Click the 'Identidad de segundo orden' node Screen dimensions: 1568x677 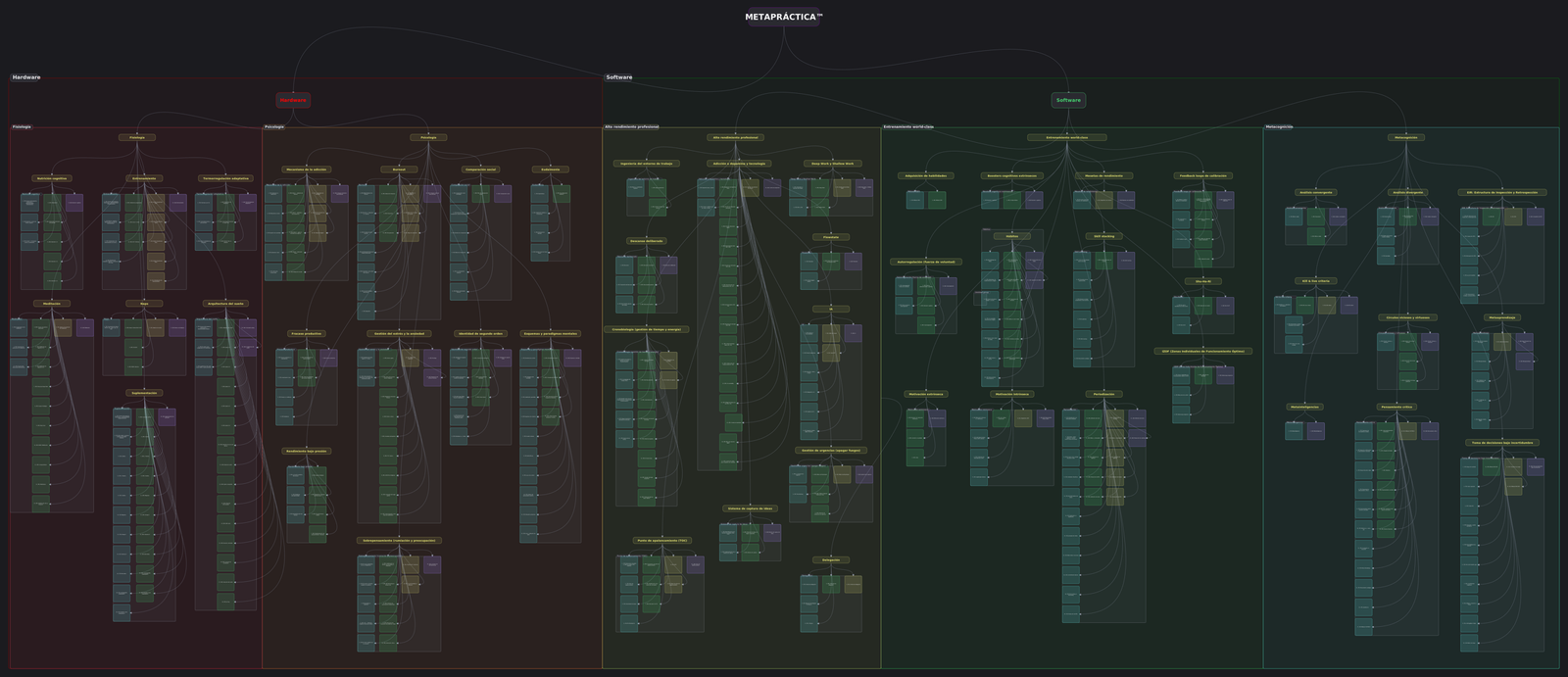coord(480,333)
